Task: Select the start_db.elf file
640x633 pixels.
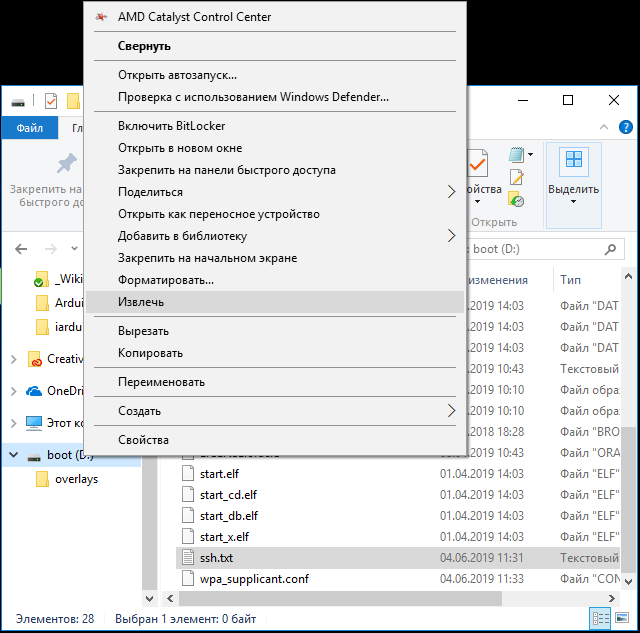Action: 229,516
